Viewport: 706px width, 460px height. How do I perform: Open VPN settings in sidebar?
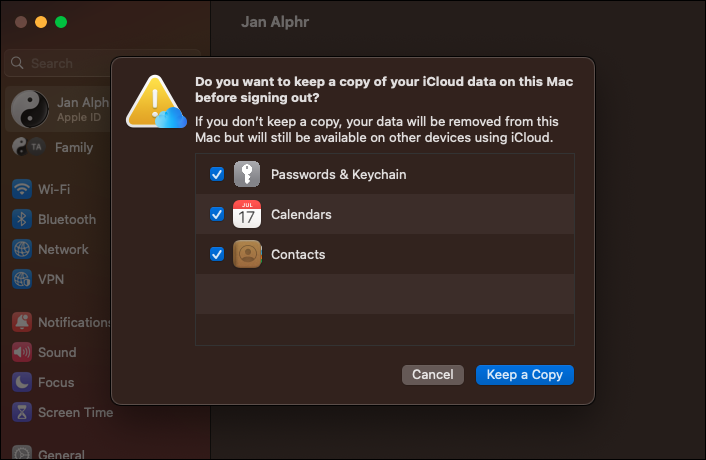[50, 279]
